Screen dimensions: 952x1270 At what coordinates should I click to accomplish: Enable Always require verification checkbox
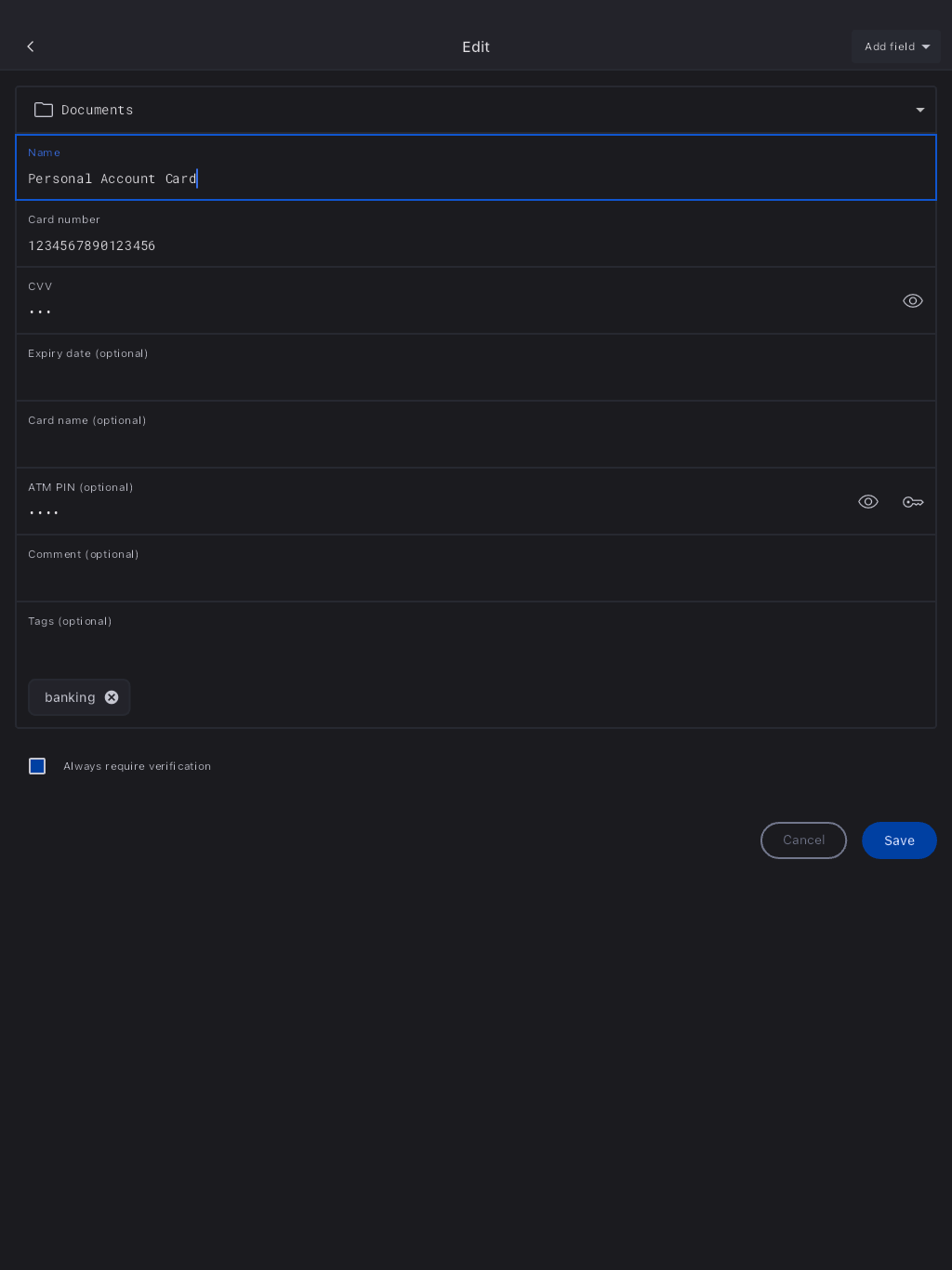tap(37, 766)
